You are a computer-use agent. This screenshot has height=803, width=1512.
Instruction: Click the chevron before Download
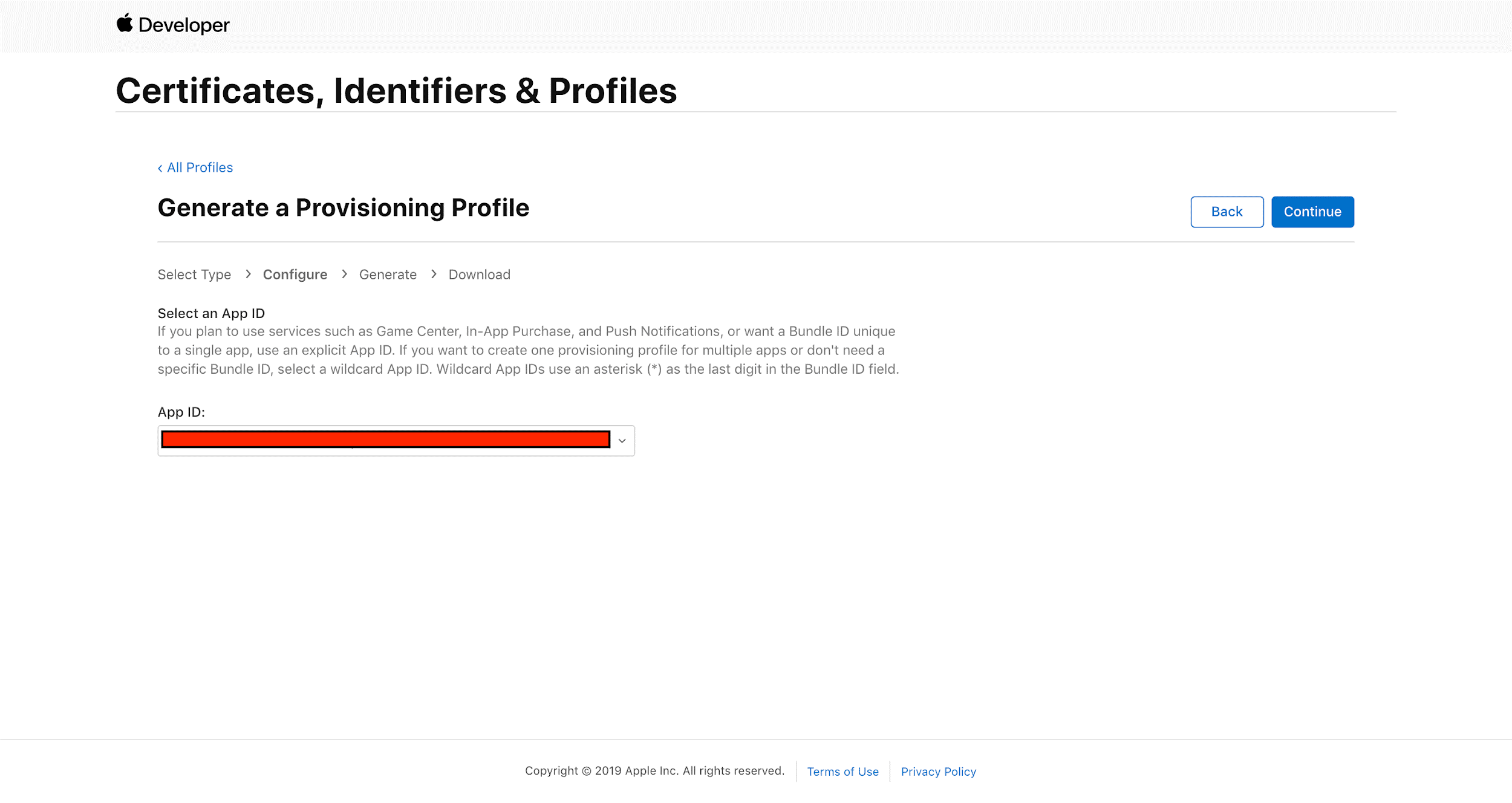tap(434, 275)
